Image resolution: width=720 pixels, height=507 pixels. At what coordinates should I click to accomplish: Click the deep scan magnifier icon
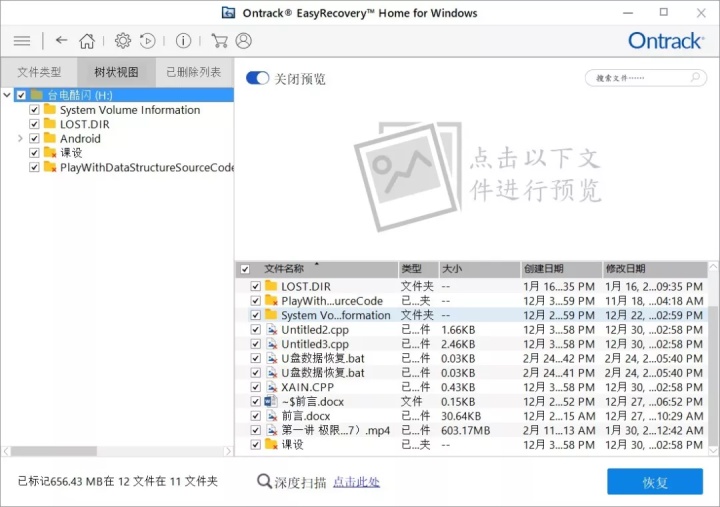point(264,481)
